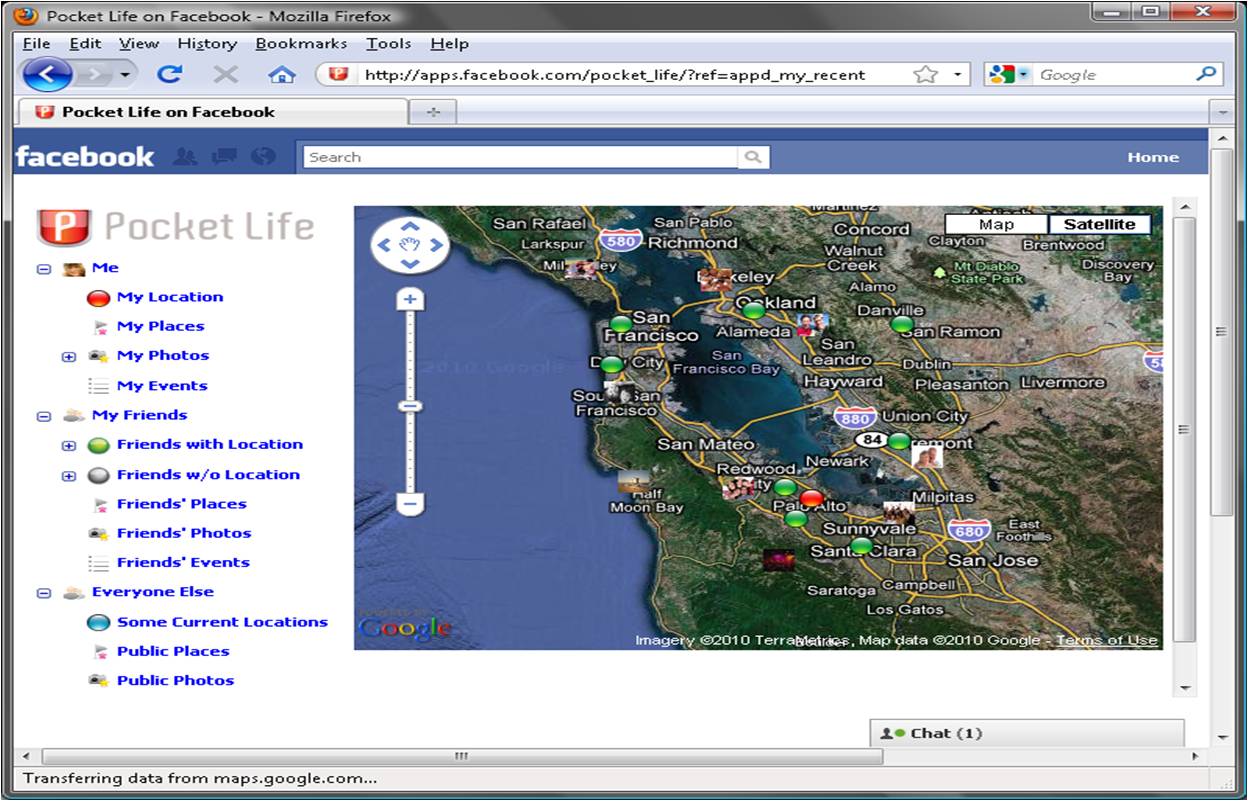Open the View menu

click(139, 44)
